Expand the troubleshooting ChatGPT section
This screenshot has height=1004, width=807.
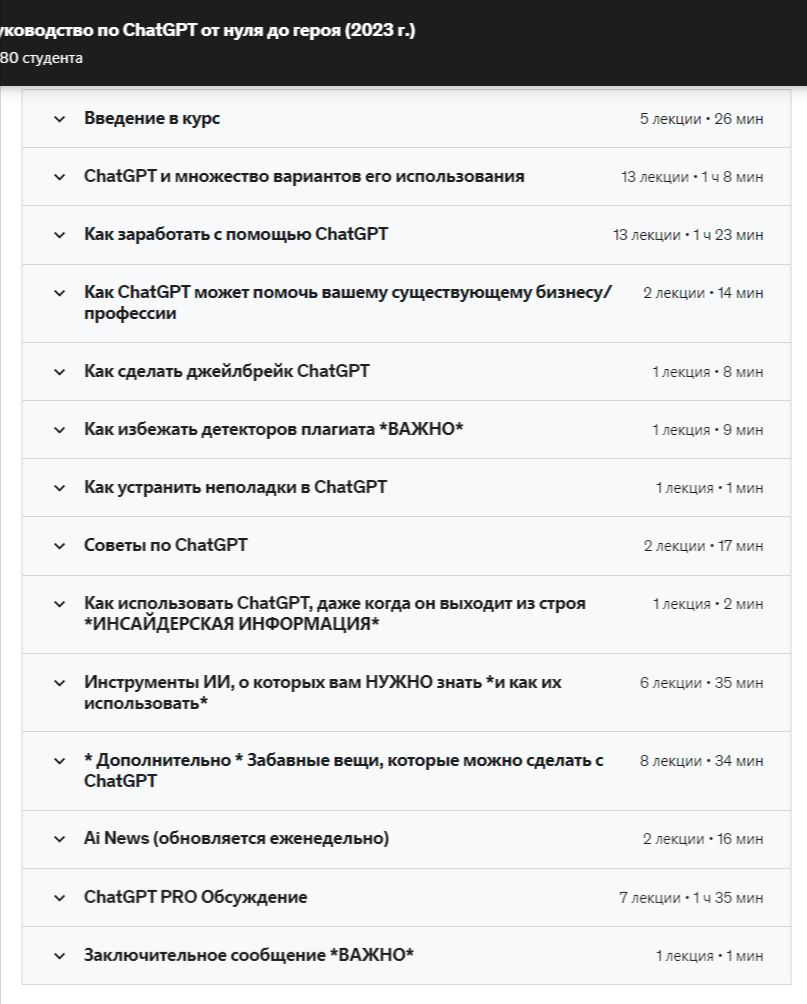click(60, 487)
